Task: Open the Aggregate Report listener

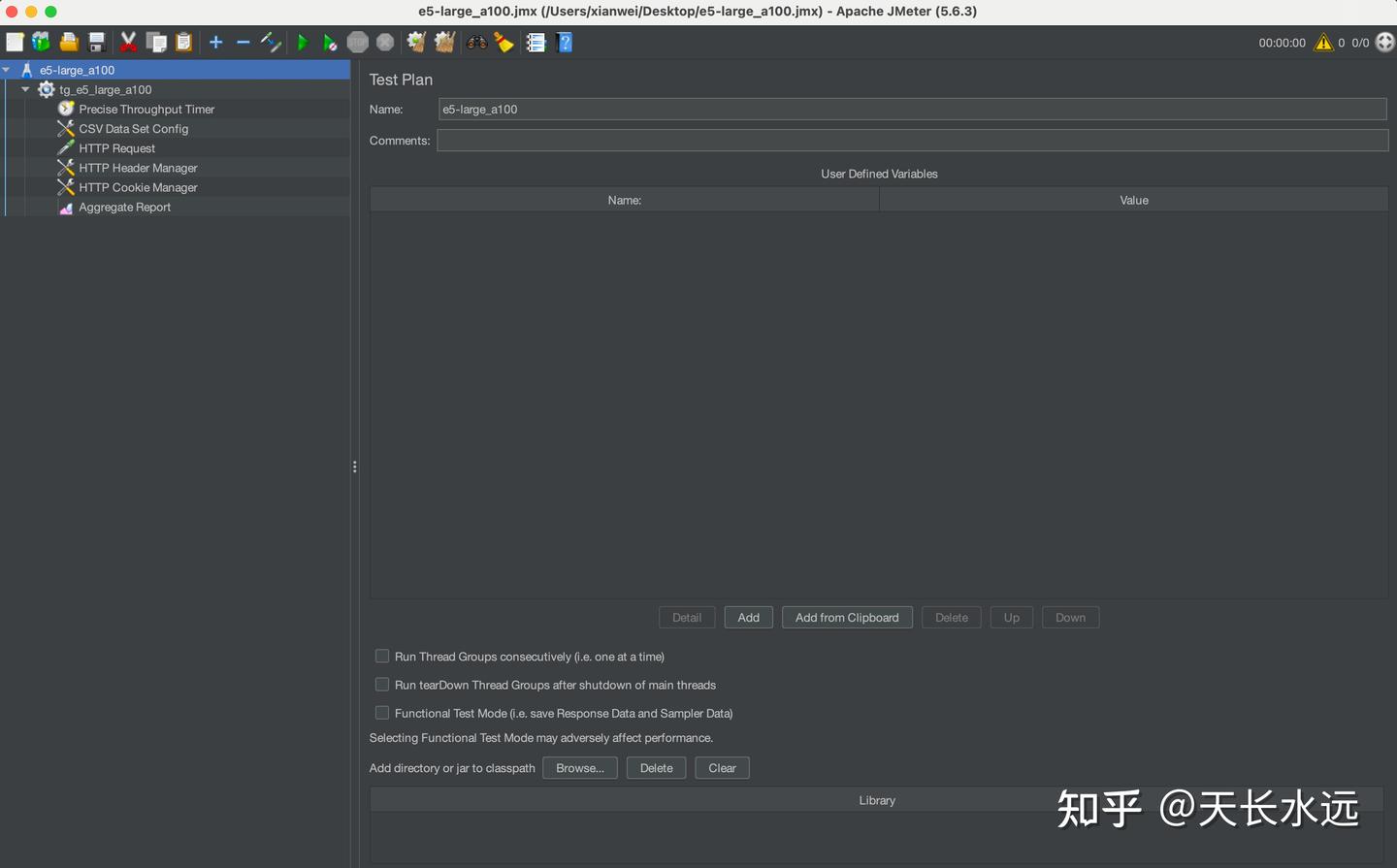Action: tap(124, 208)
